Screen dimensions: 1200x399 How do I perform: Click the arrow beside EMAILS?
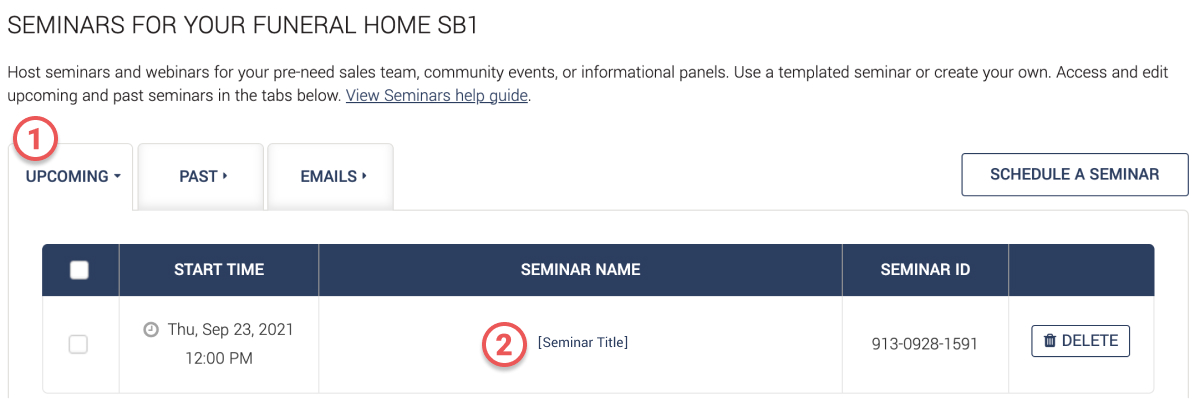364,176
